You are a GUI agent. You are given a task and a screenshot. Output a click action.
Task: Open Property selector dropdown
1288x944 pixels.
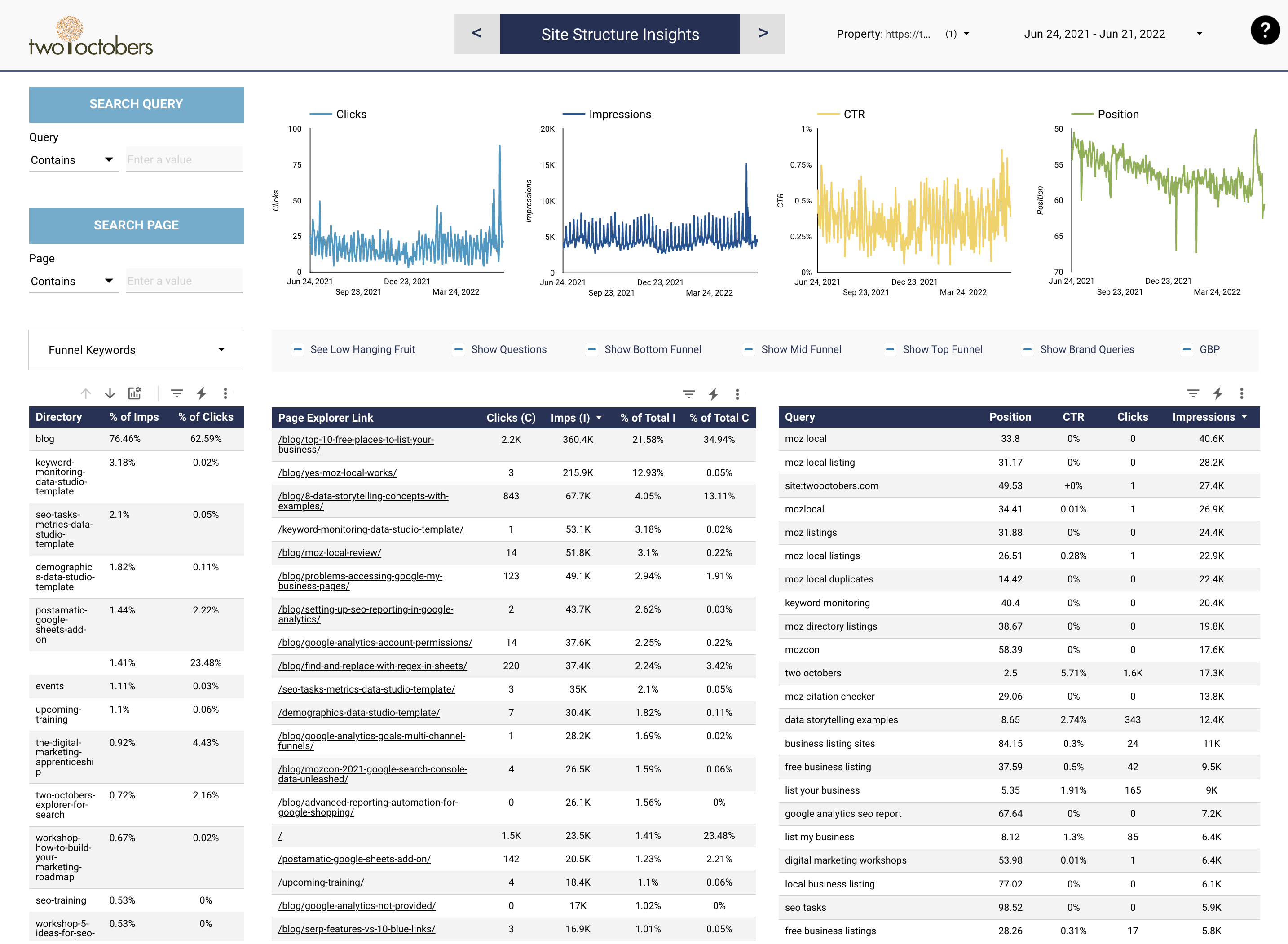(903, 34)
